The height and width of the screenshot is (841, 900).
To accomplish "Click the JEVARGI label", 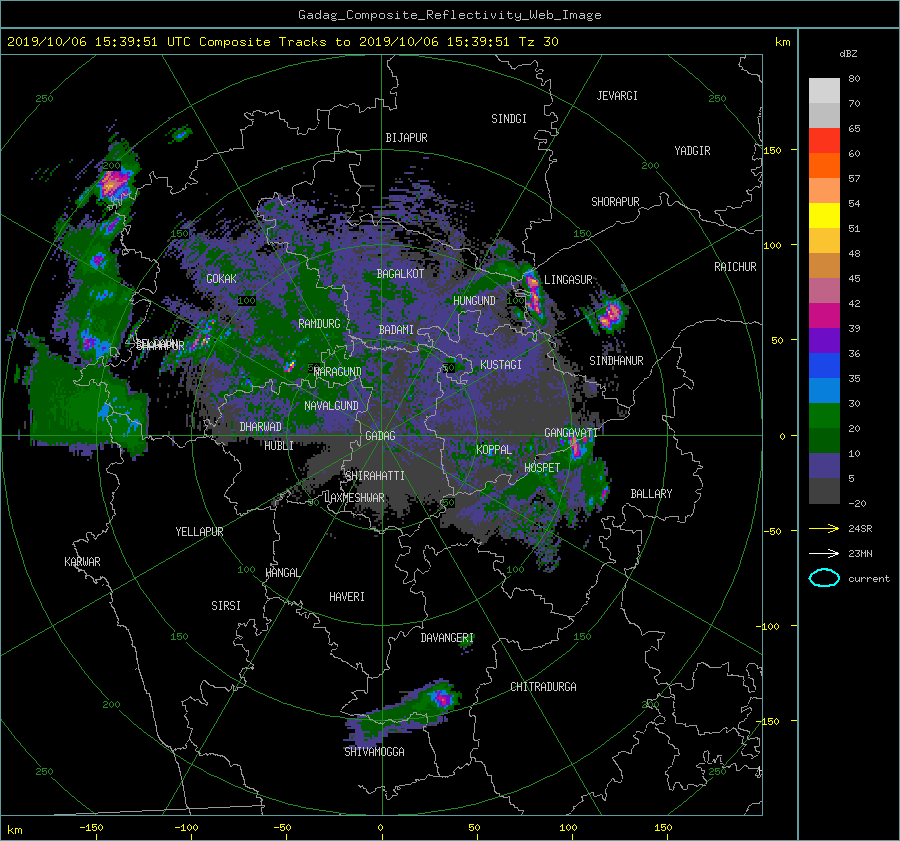I will pyautogui.click(x=617, y=96).
